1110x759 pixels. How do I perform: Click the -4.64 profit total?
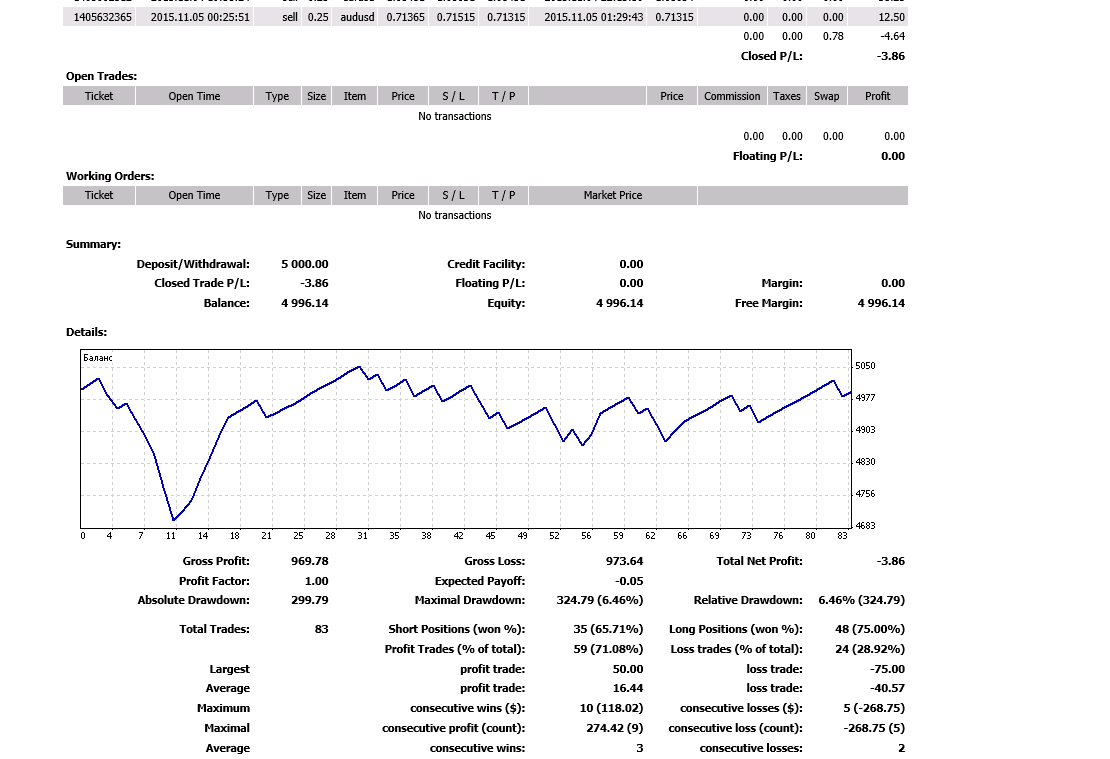tap(893, 36)
